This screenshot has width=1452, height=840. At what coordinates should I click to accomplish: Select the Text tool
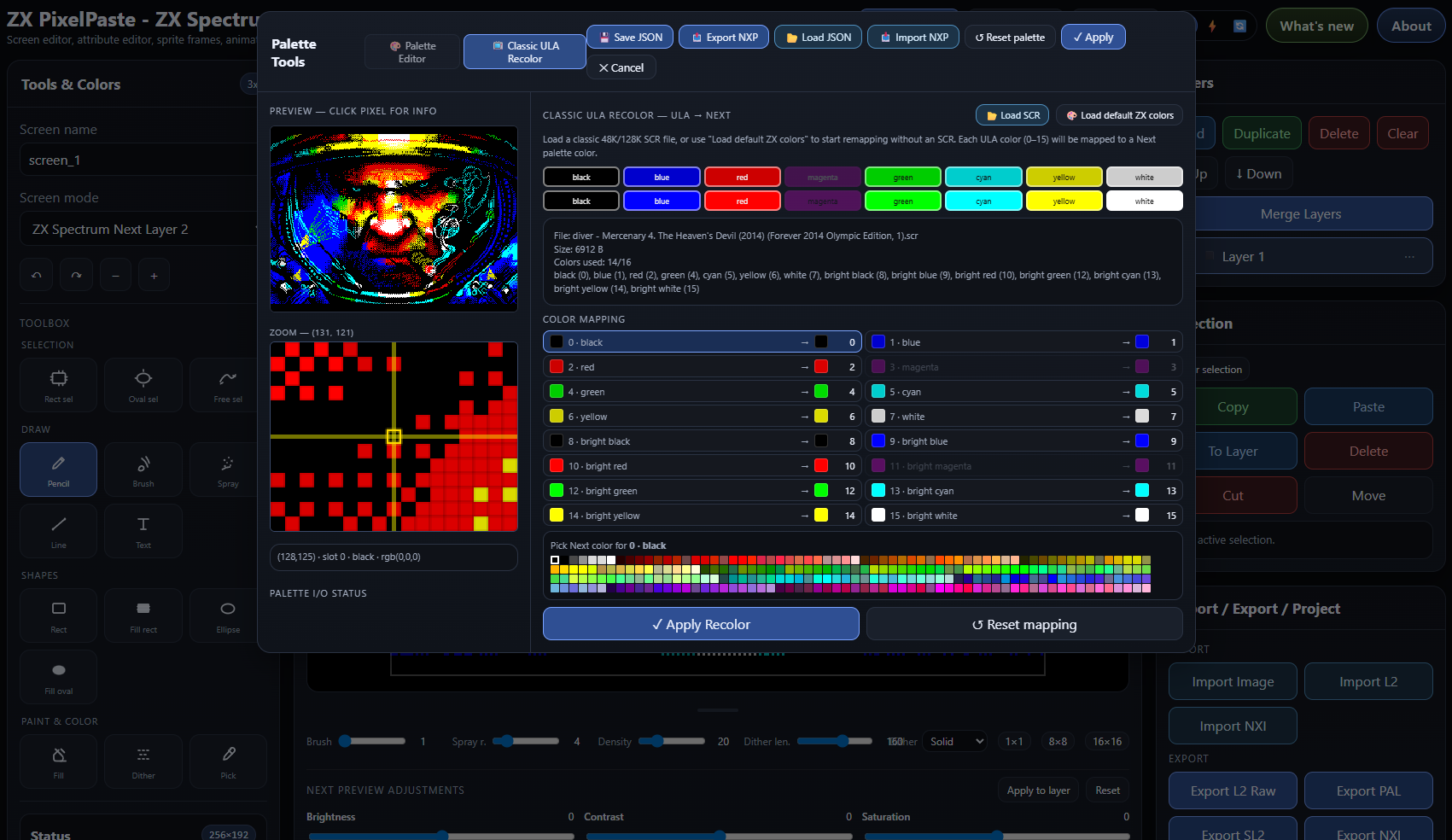143,530
